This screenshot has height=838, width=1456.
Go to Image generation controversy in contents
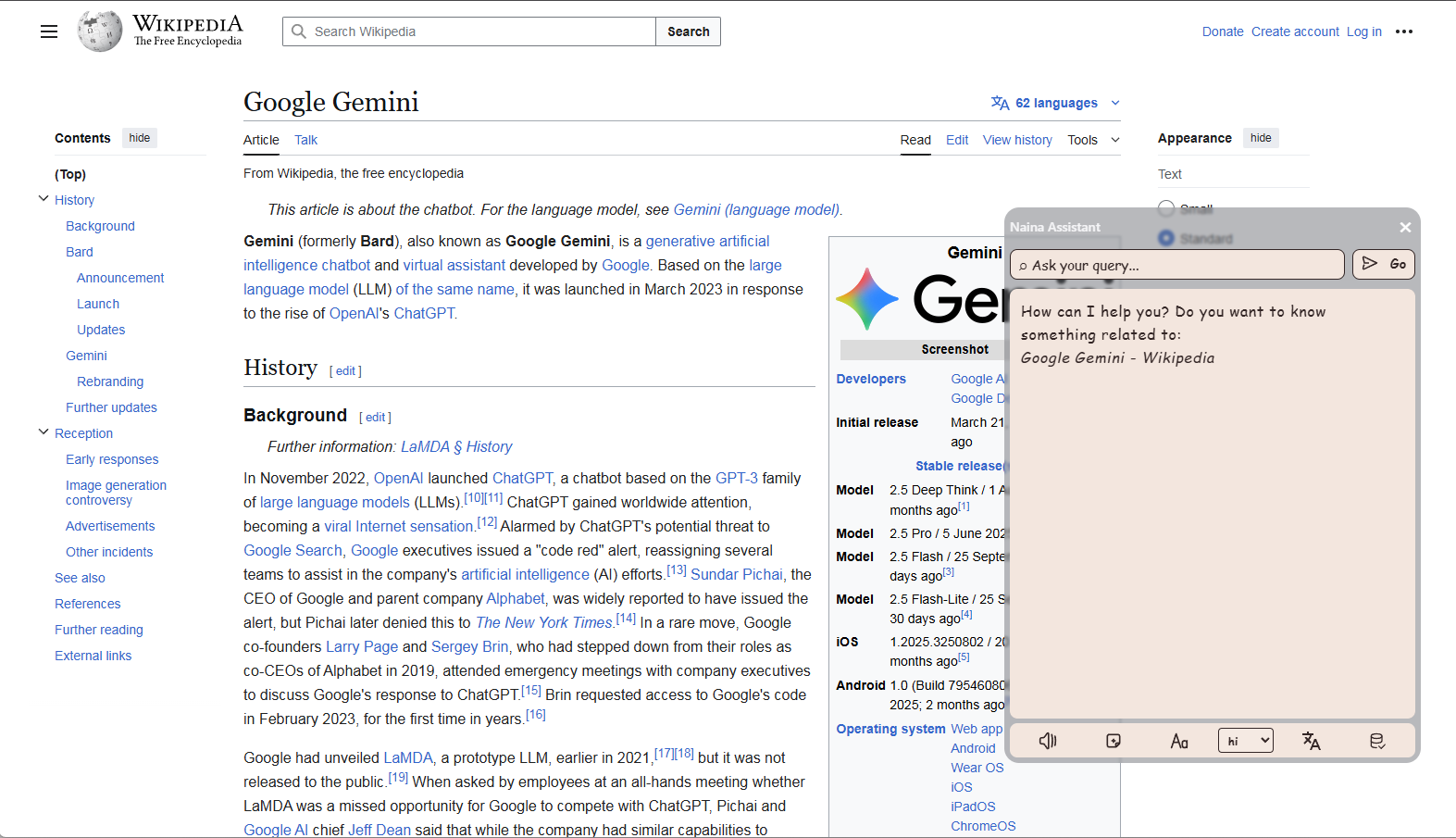point(116,493)
